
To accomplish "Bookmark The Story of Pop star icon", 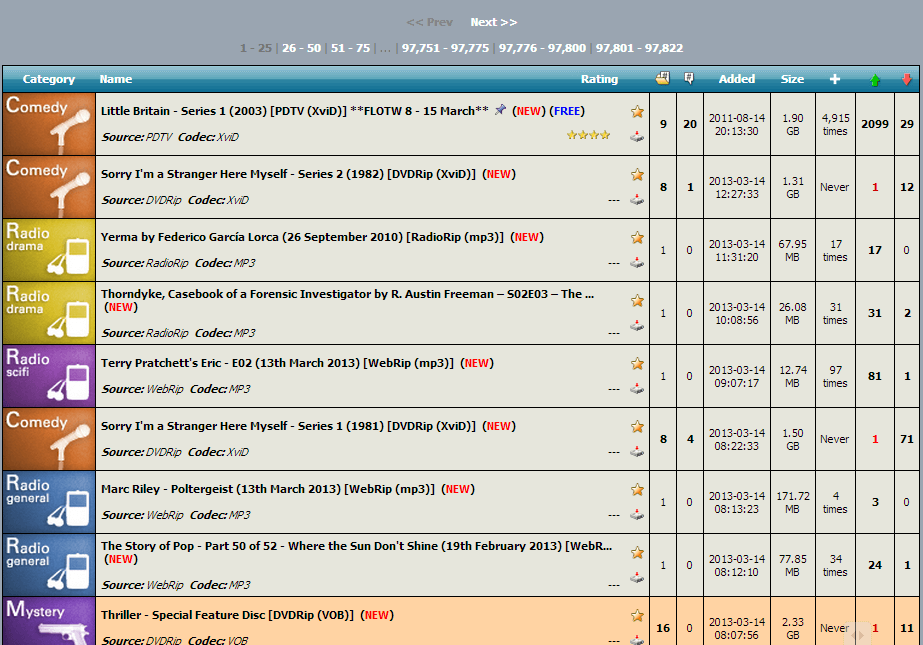I will 637,552.
